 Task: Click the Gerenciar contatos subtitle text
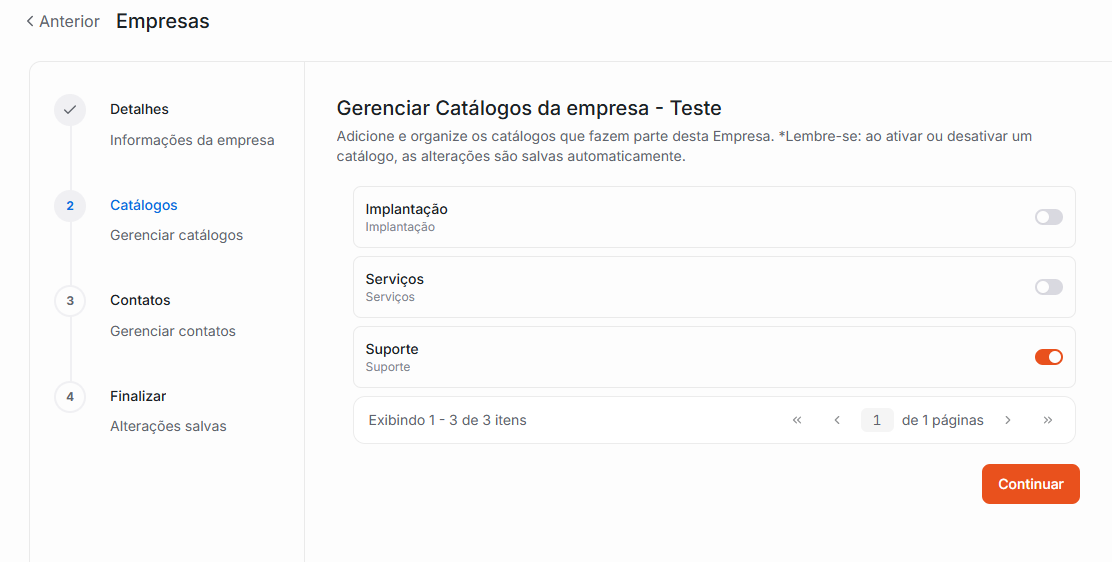pyautogui.click(x=173, y=331)
